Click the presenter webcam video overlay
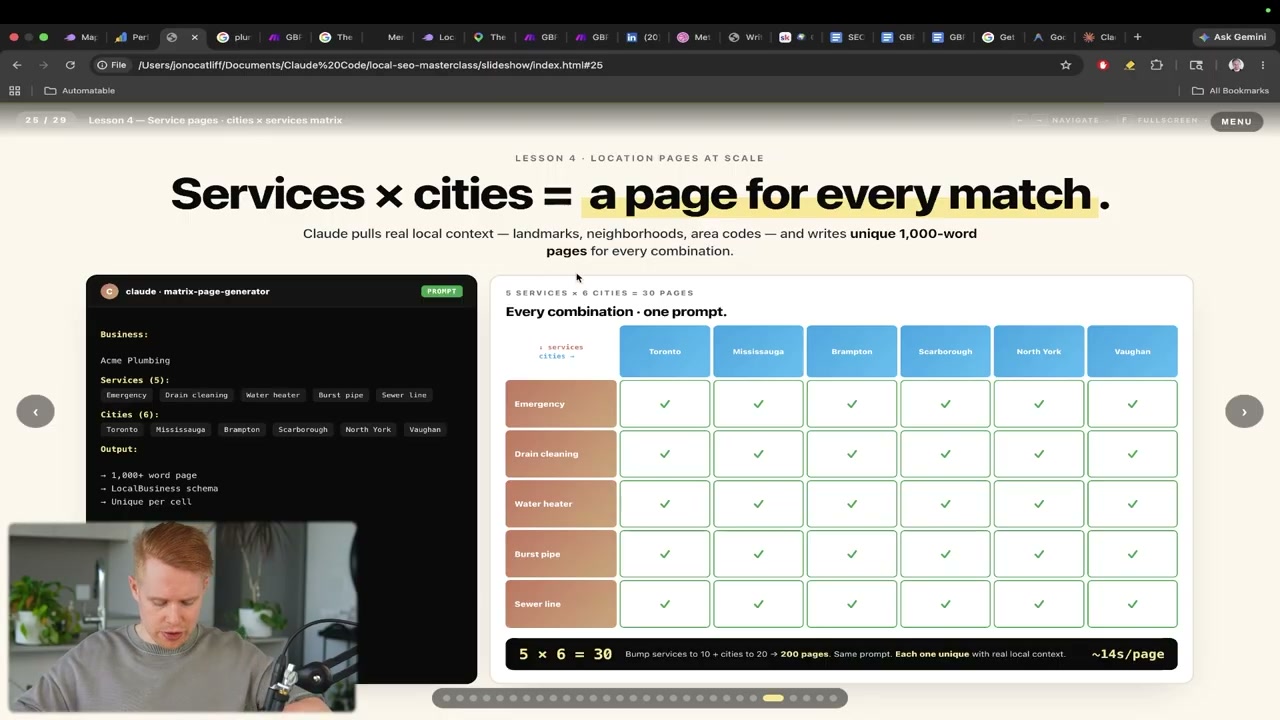The height and width of the screenshot is (720, 1280). point(183,616)
